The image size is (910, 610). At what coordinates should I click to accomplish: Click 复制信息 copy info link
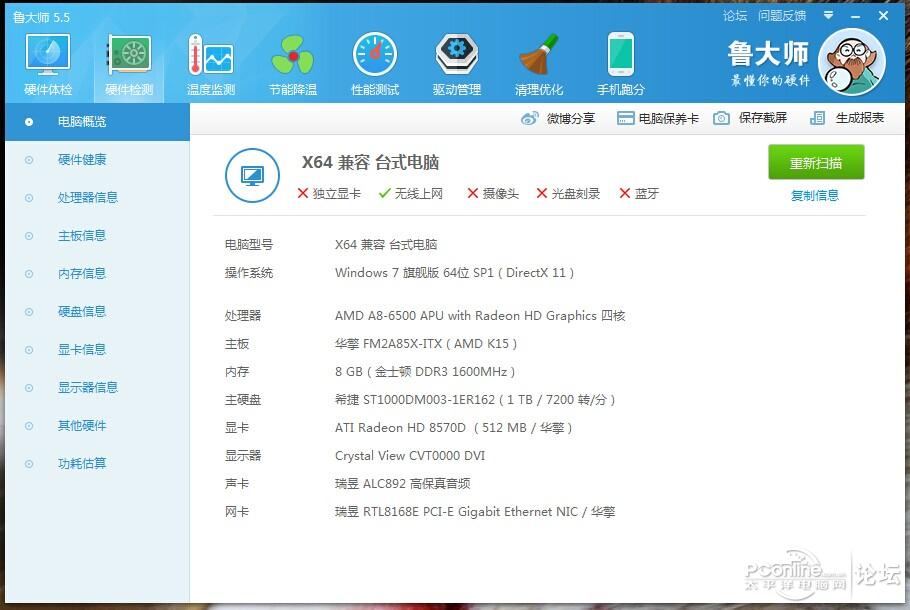point(815,196)
